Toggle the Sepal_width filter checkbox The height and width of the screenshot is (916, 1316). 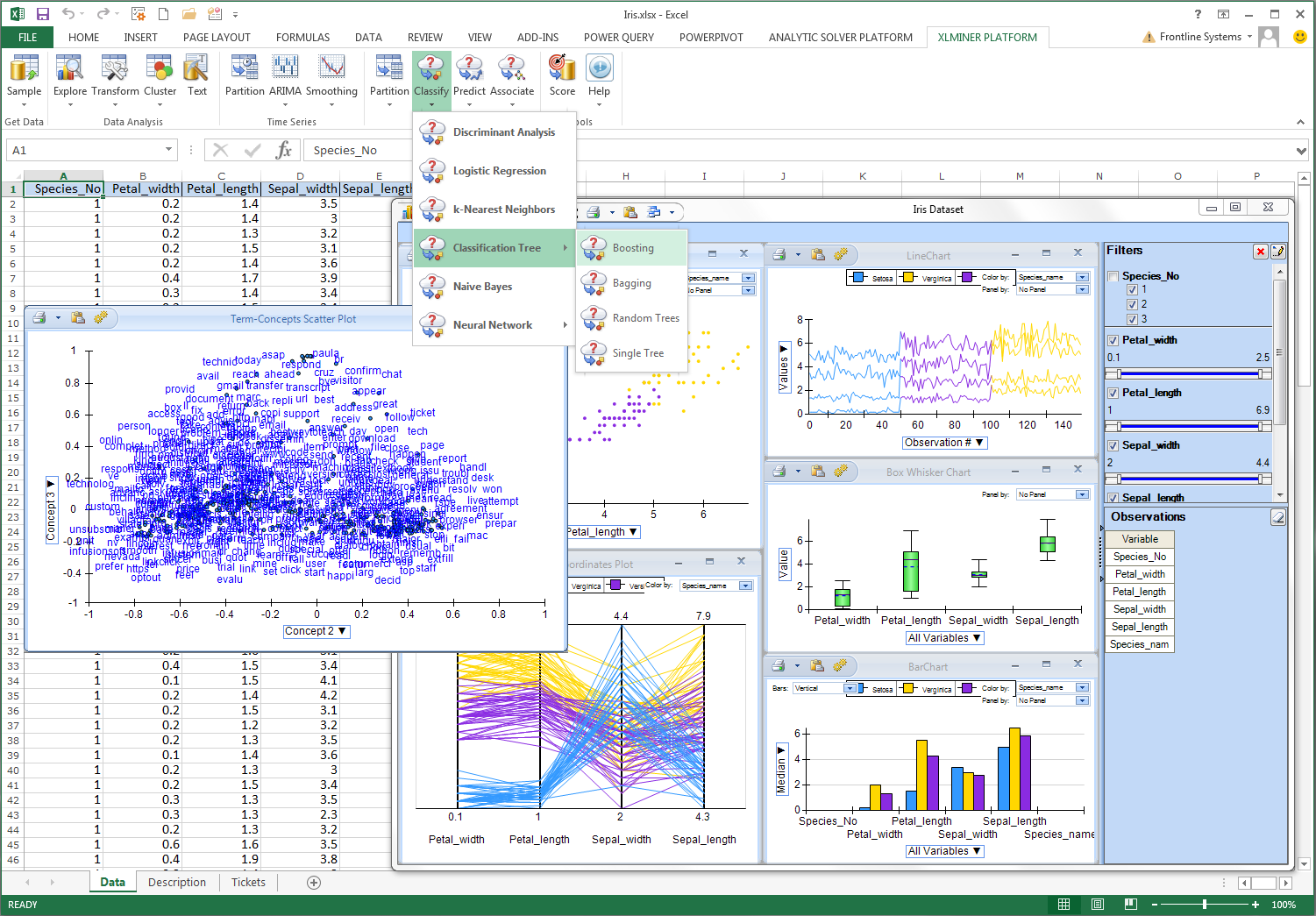click(x=1113, y=445)
